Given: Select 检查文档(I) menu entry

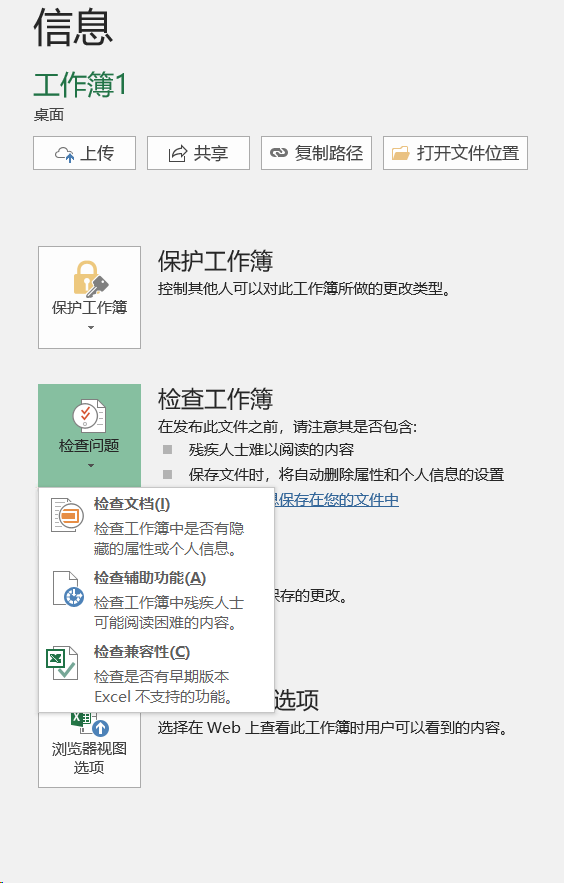Looking at the screenshot, I should tap(156, 526).
